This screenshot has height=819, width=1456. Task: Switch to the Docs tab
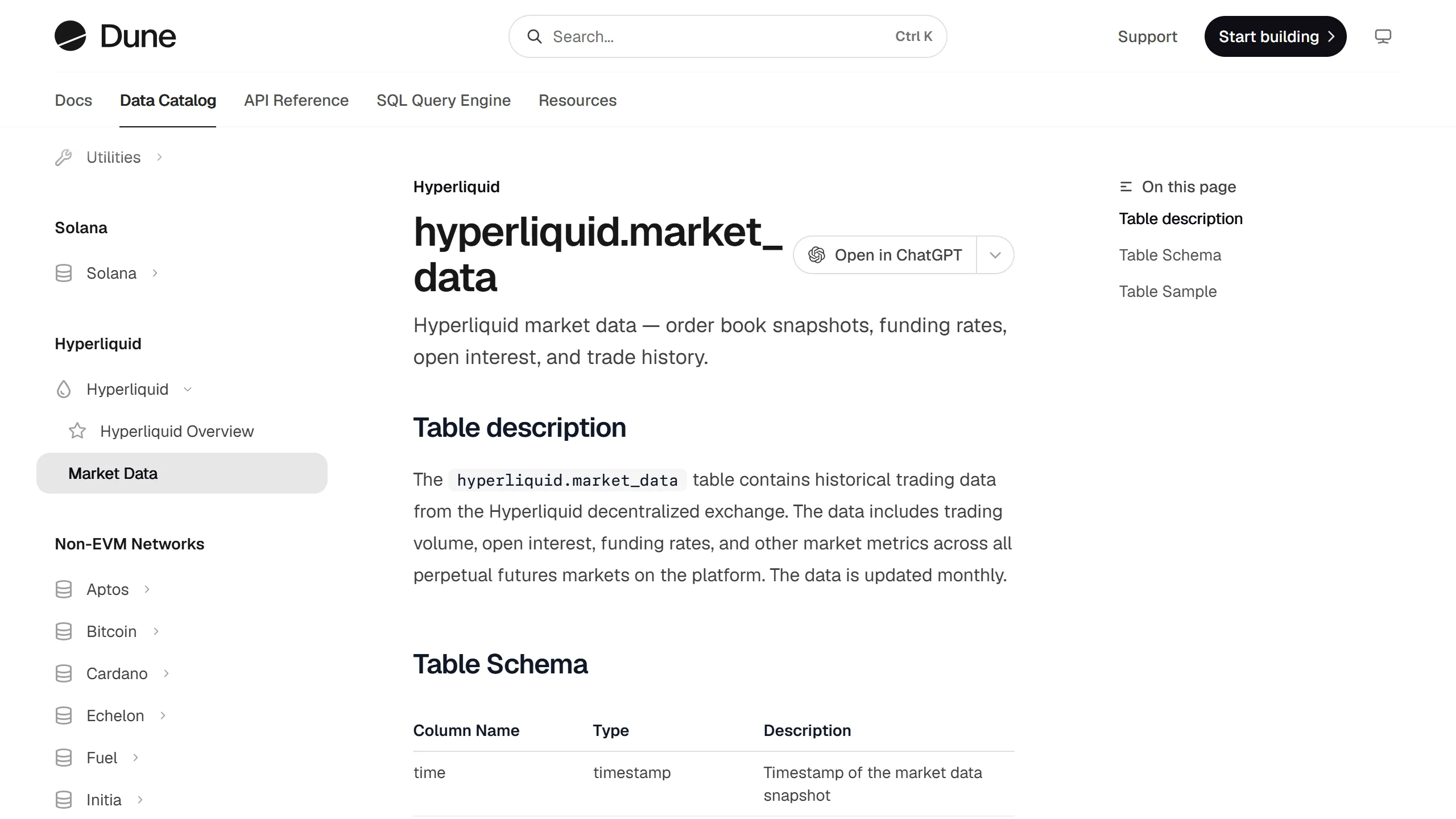[73, 100]
